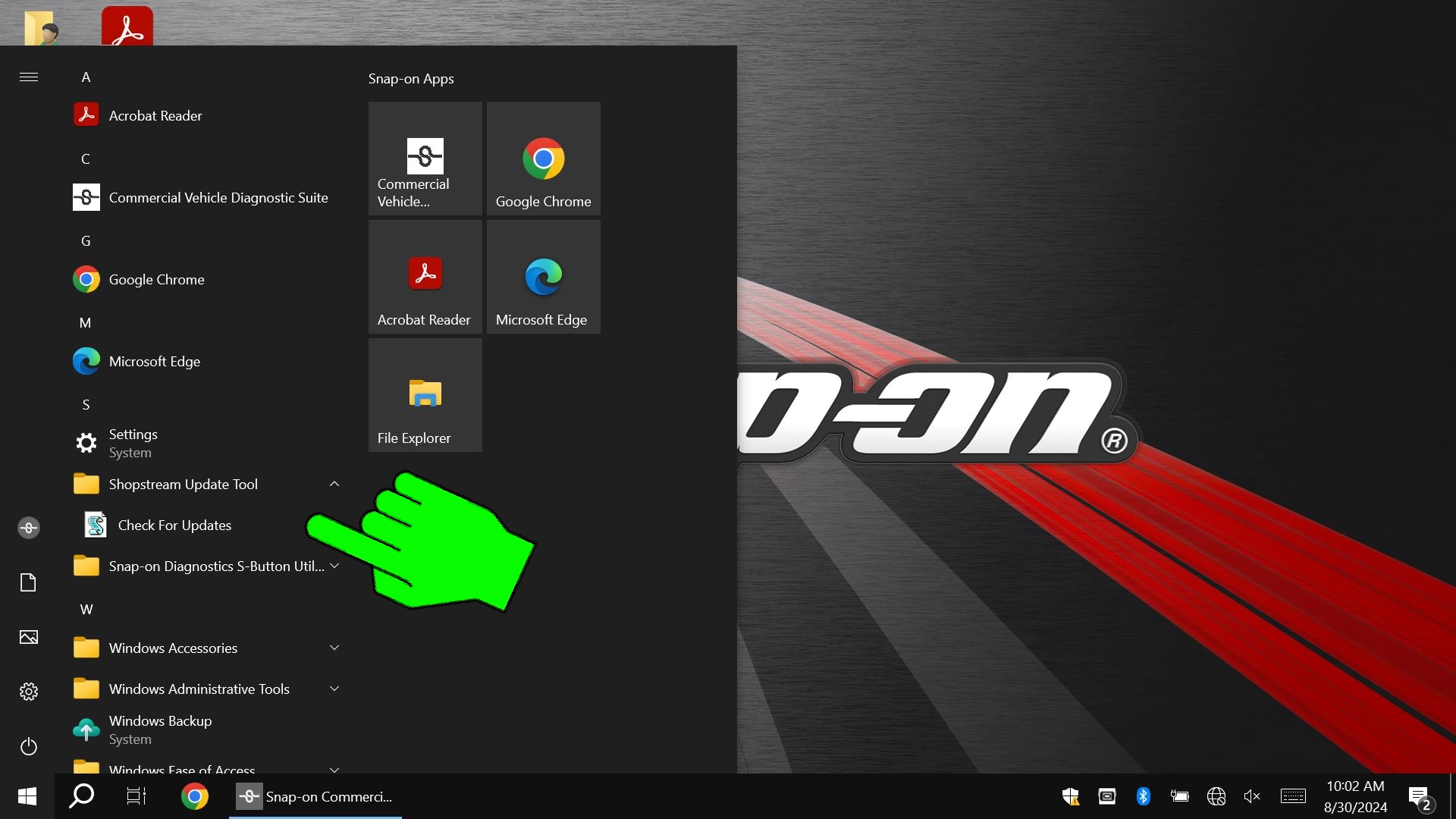Switch to the Snap-on Commercial taskbar window

pyautogui.click(x=315, y=796)
